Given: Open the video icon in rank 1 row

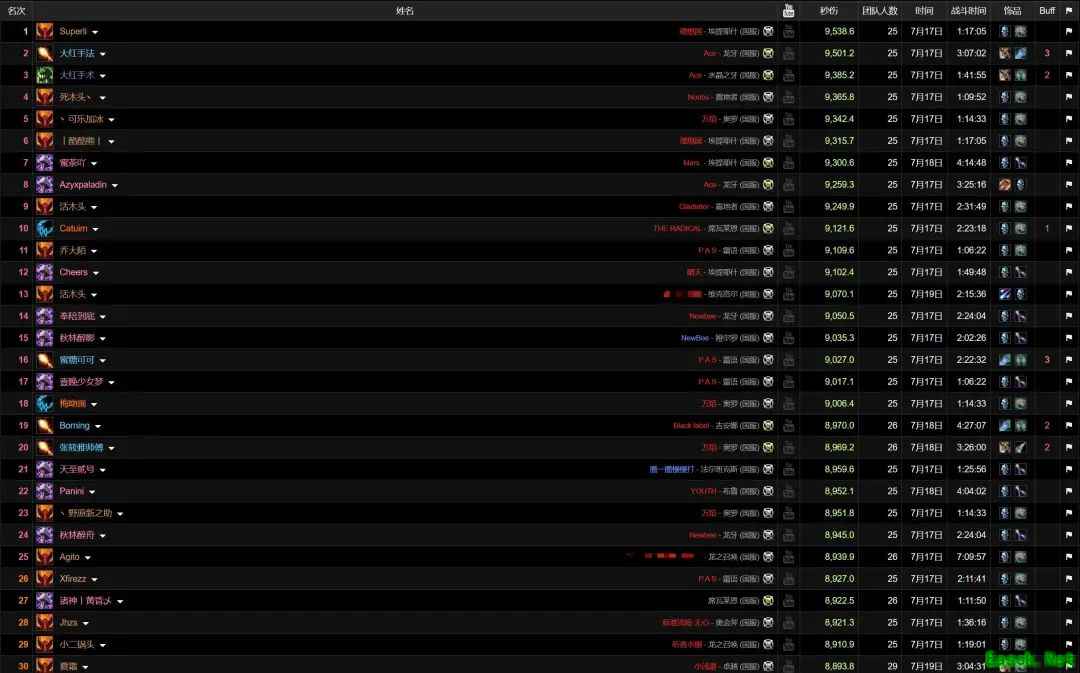Looking at the screenshot, I should click(x=789, y=32).
